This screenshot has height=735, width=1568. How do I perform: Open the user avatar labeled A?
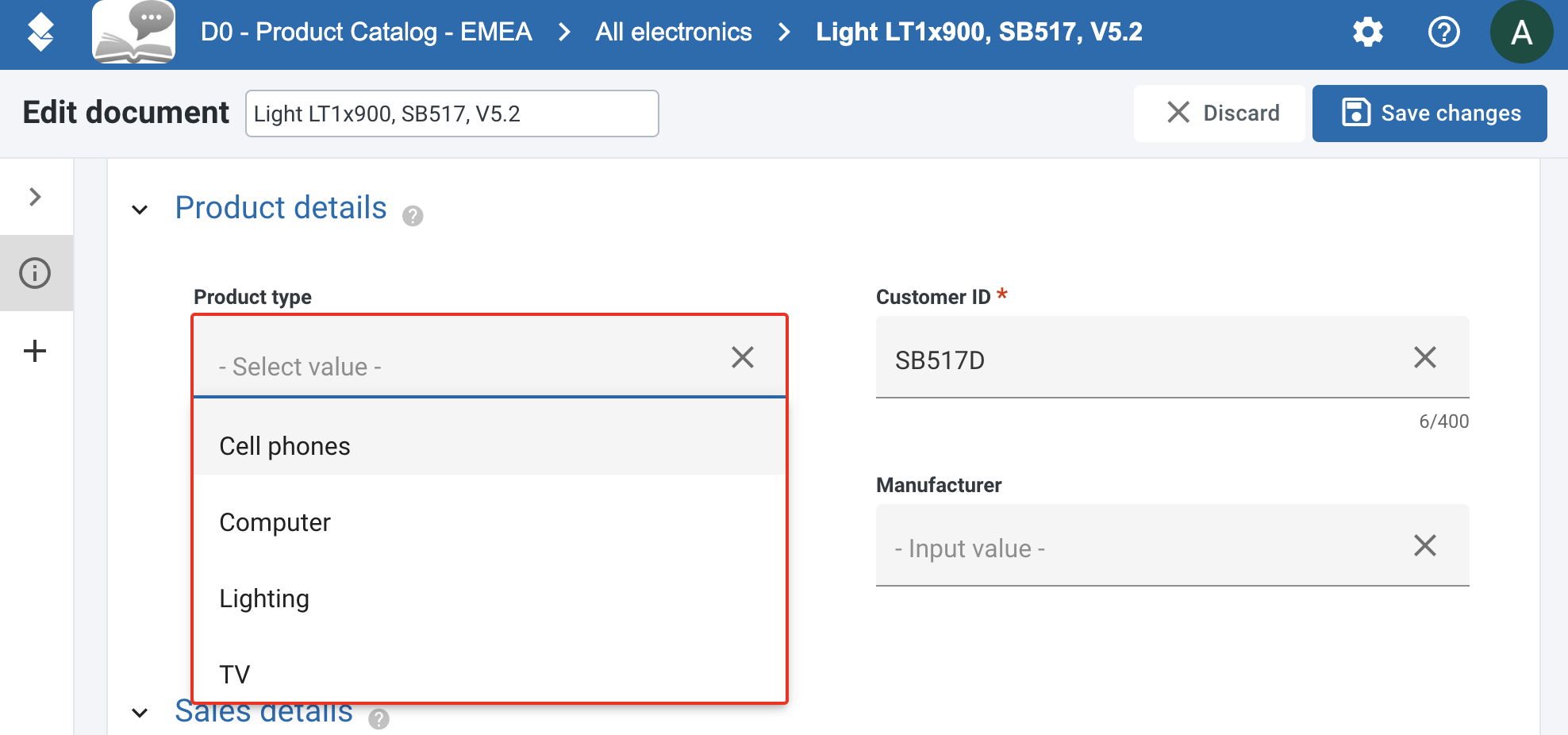(x=1521, y=33)
